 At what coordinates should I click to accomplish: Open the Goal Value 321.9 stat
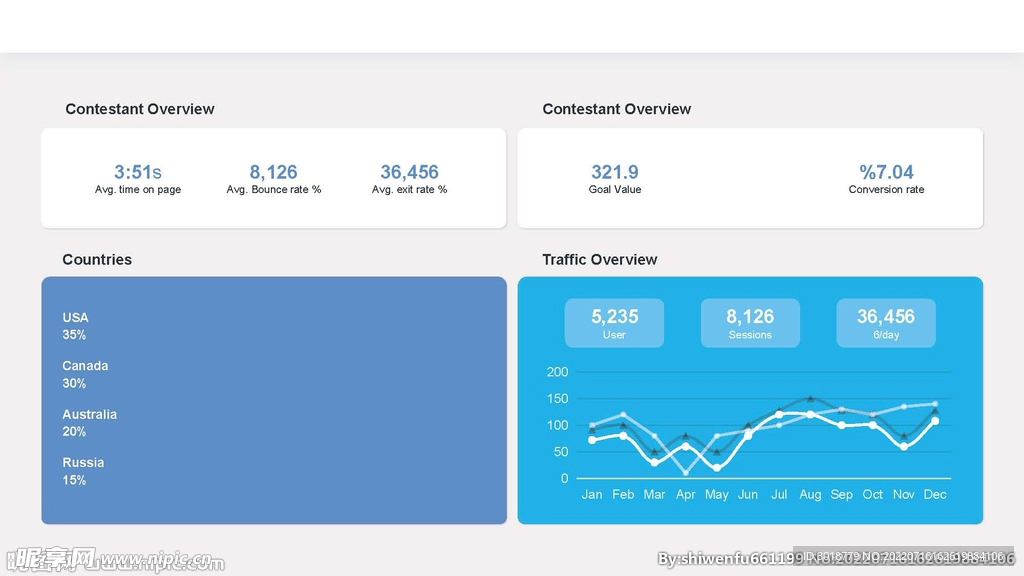coord(614,178)
